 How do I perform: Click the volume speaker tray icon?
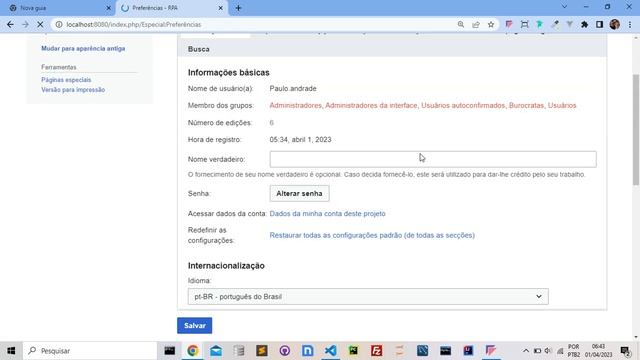[548, 351]
